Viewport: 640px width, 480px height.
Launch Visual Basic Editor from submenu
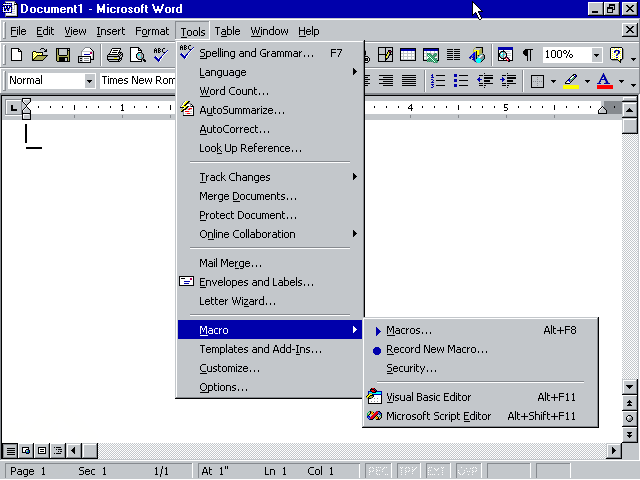[480, 397]
